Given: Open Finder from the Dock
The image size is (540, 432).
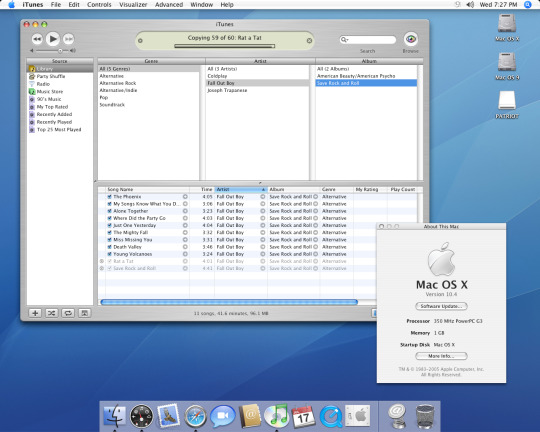Looking at the screenshot, I should click(x=115, y=416).
